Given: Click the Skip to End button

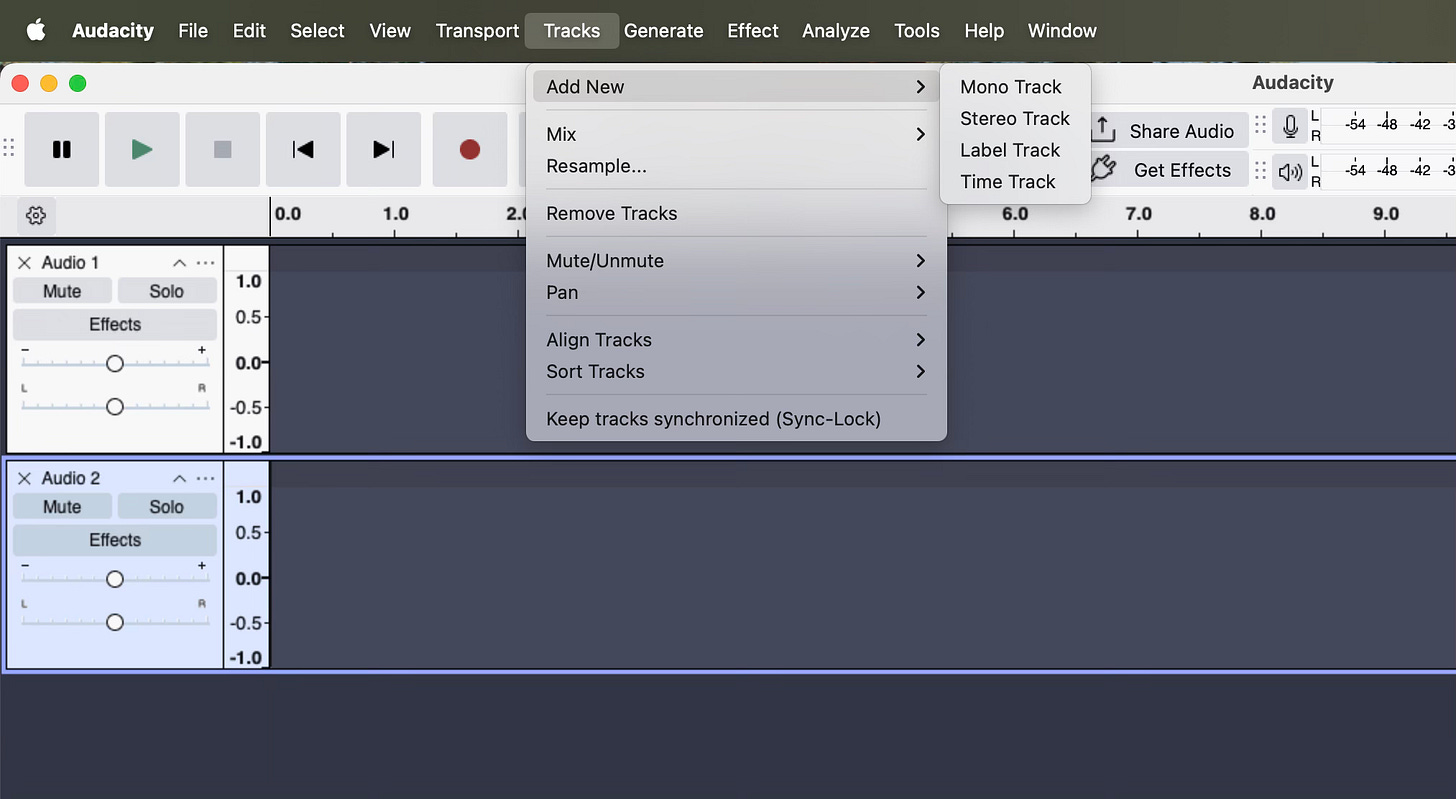Looking at the screenshot, I should (383, 150).
